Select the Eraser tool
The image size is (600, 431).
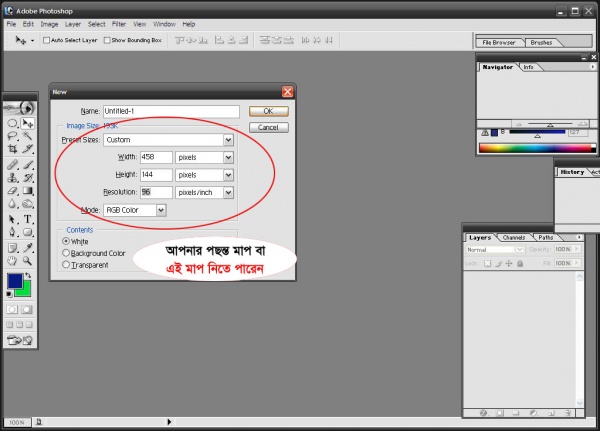[12, 191]
